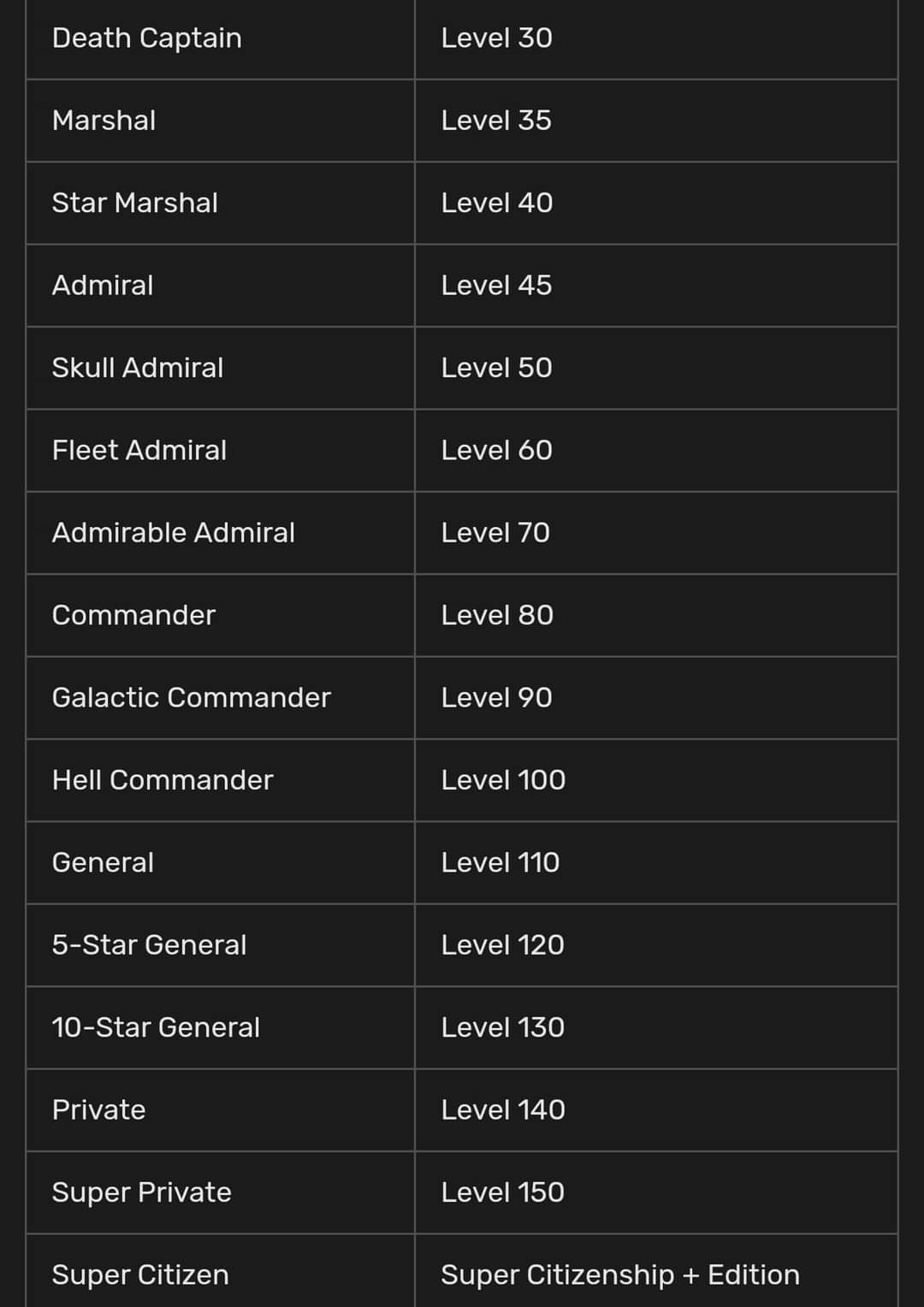
Task: Click the Fleet Admiral cell
Action: [x=139, y=450]
